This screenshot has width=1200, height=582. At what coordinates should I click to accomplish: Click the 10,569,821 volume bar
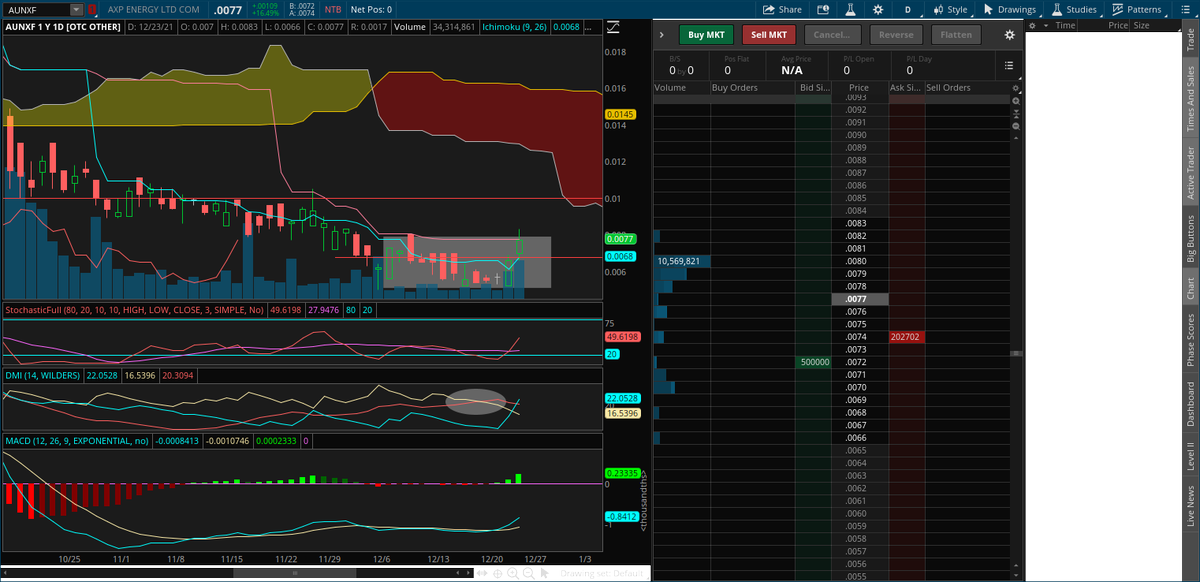pos(682,261)
